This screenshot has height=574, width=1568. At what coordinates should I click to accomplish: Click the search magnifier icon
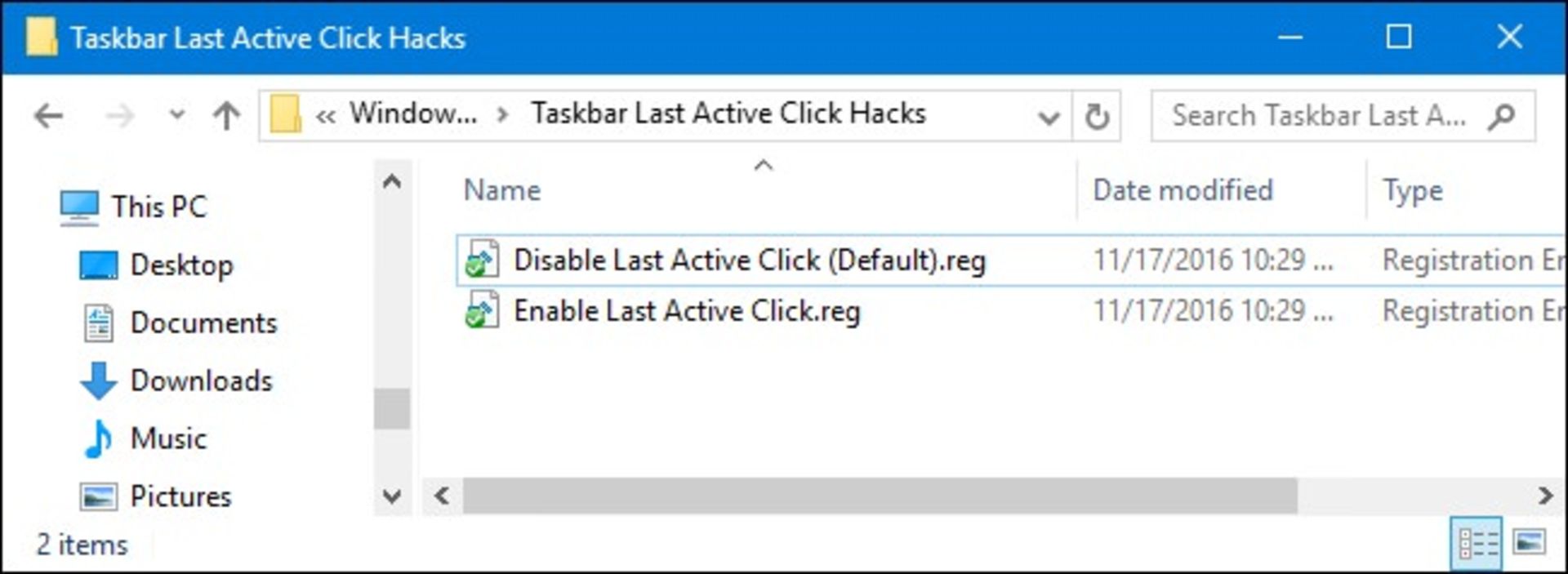pyautogui.click(x=1501, y=117)
